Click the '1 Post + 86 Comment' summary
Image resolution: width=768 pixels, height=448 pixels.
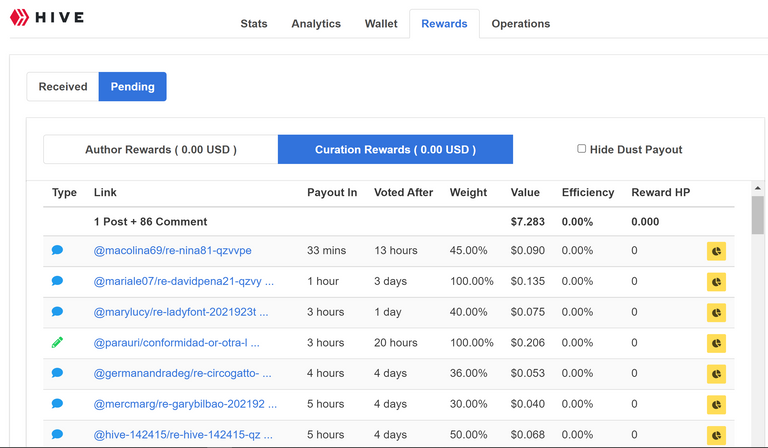tap(150, 222)
